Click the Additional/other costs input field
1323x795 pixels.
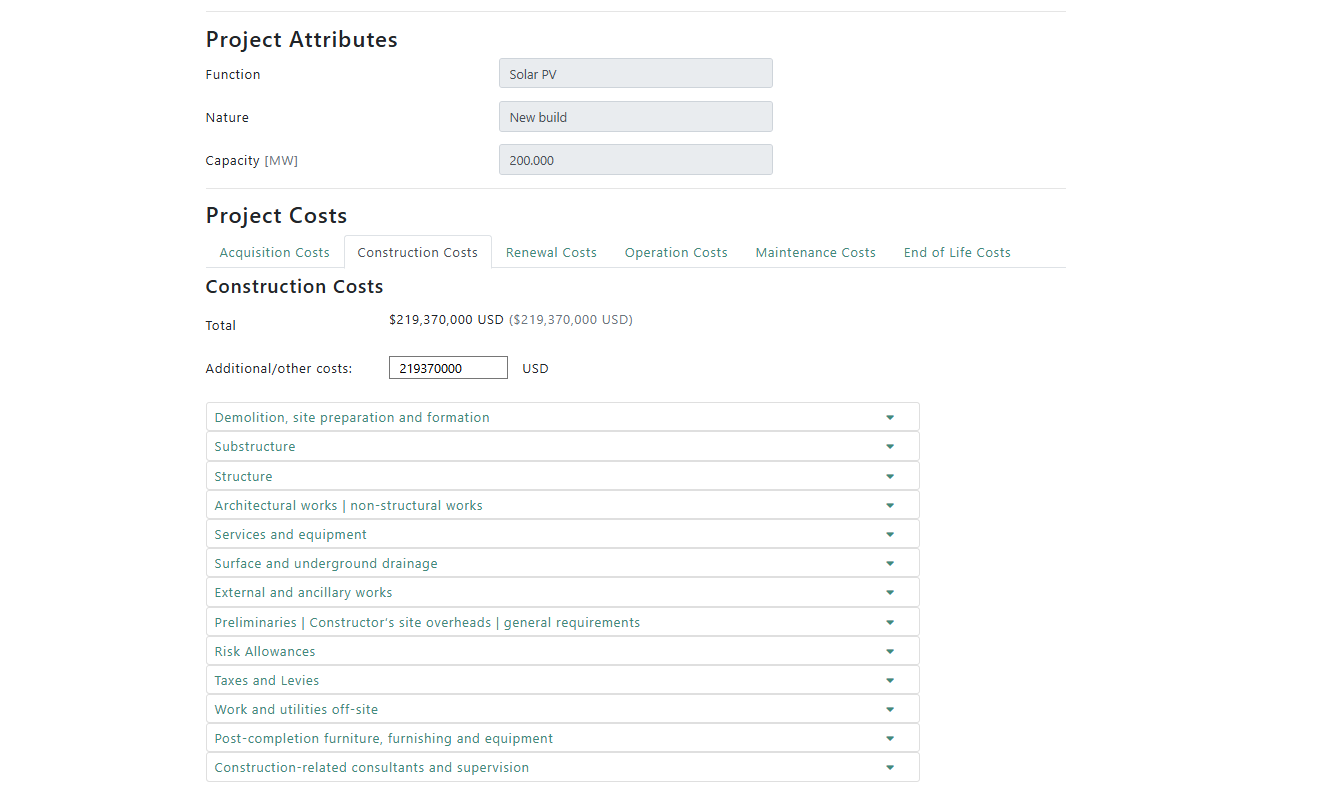click(448, 368)
